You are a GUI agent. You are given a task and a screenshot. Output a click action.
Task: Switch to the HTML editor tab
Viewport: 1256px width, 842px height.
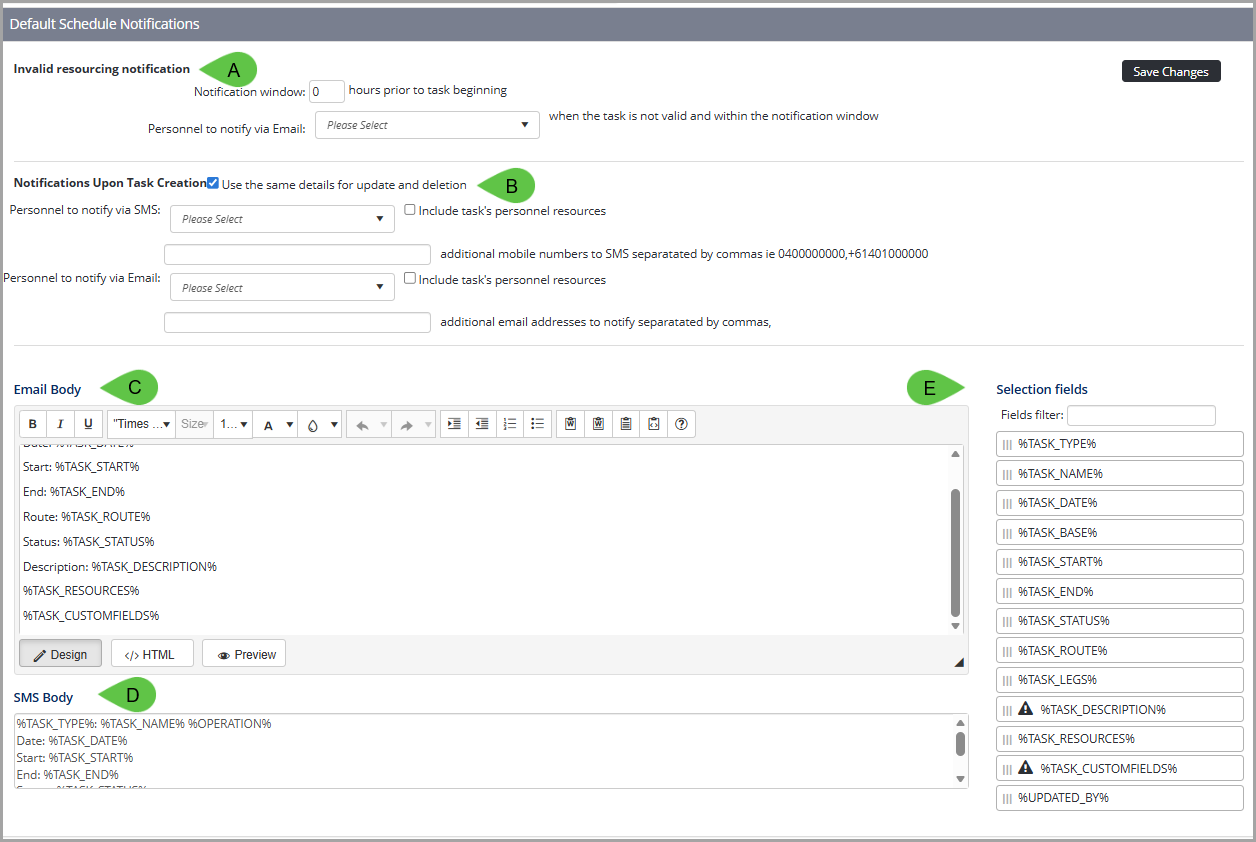tap(150, 654)
